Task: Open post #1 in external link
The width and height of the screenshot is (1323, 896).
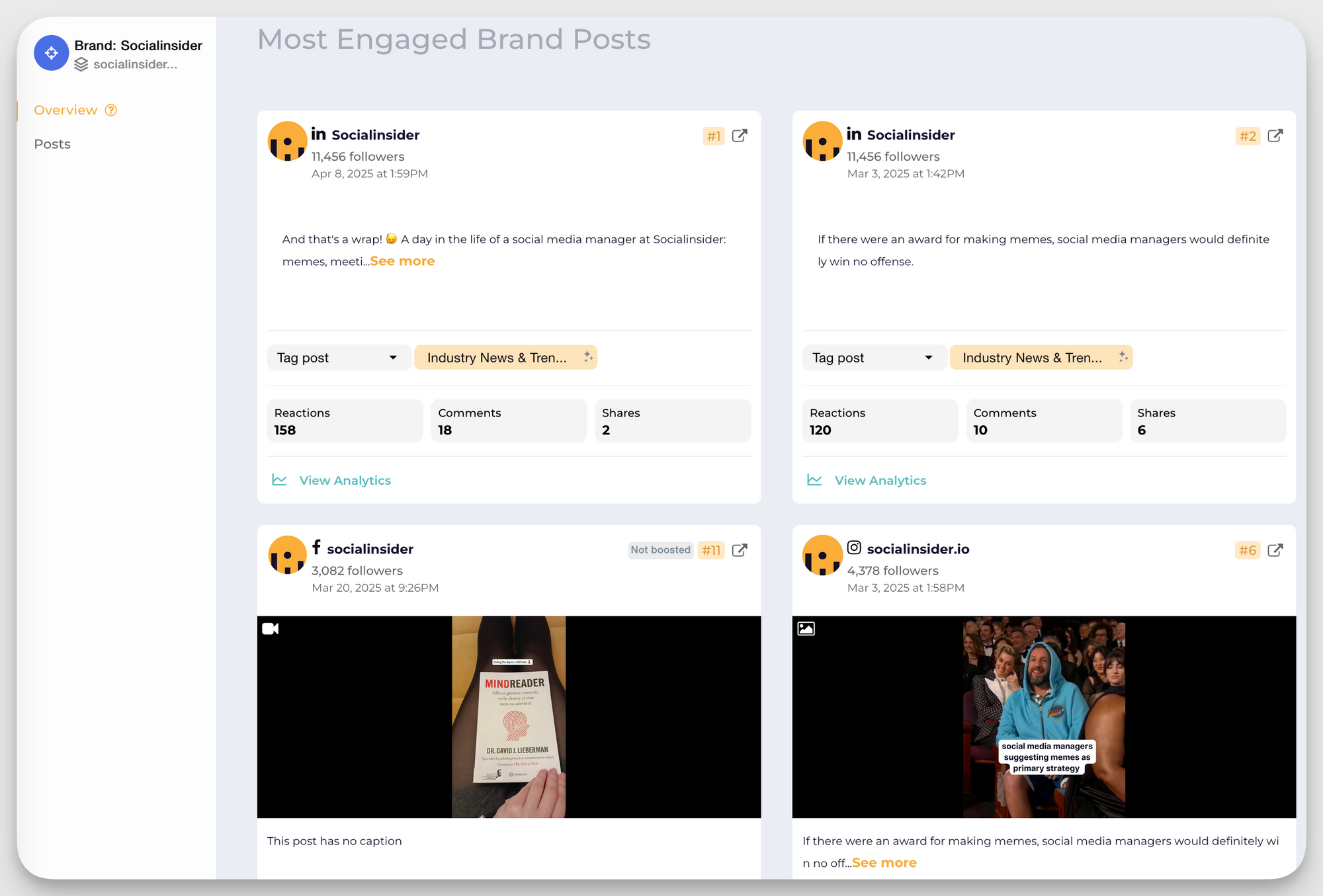Action: tap(740, 136)
